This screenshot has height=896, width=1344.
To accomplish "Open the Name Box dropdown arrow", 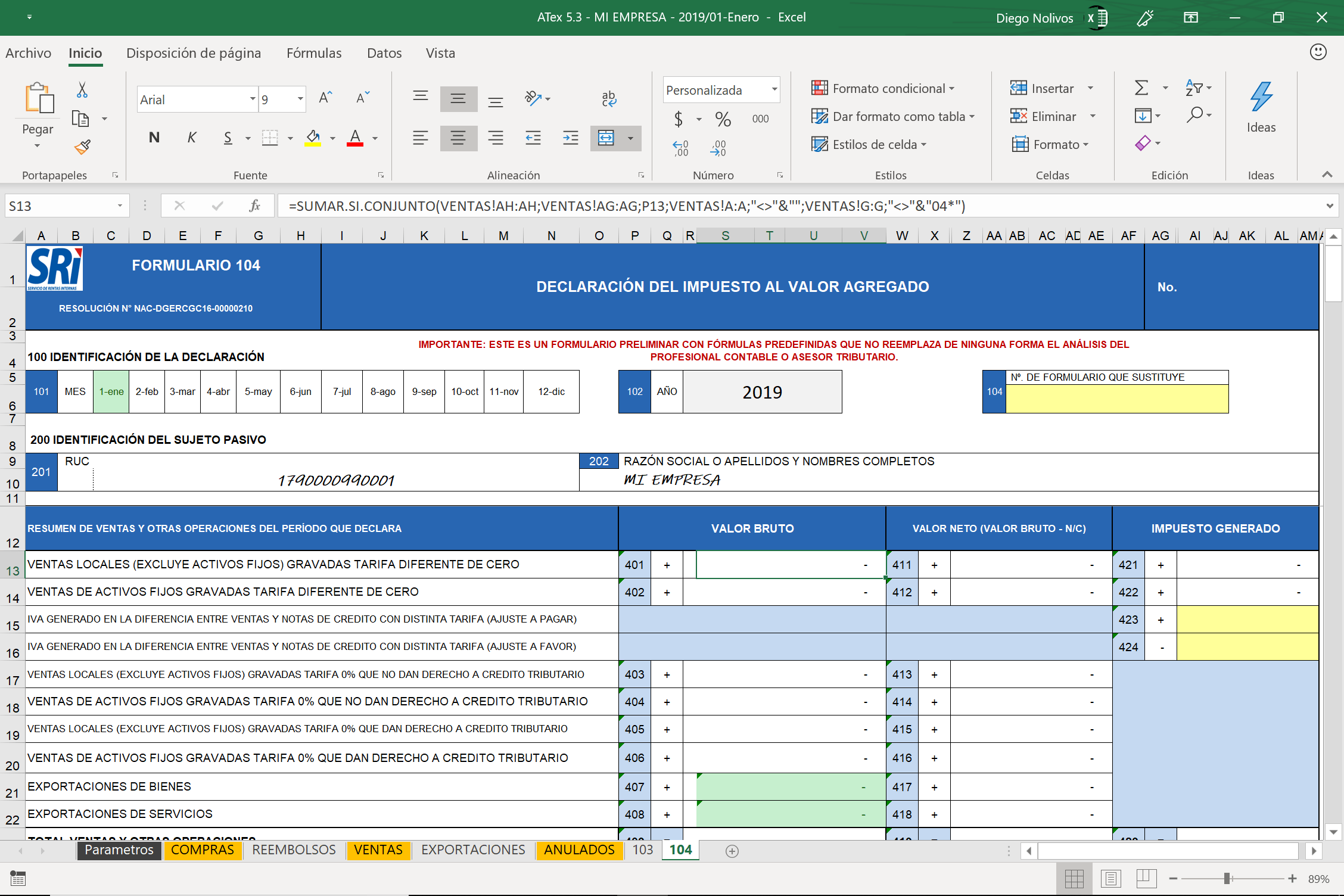I will (120, 206).
